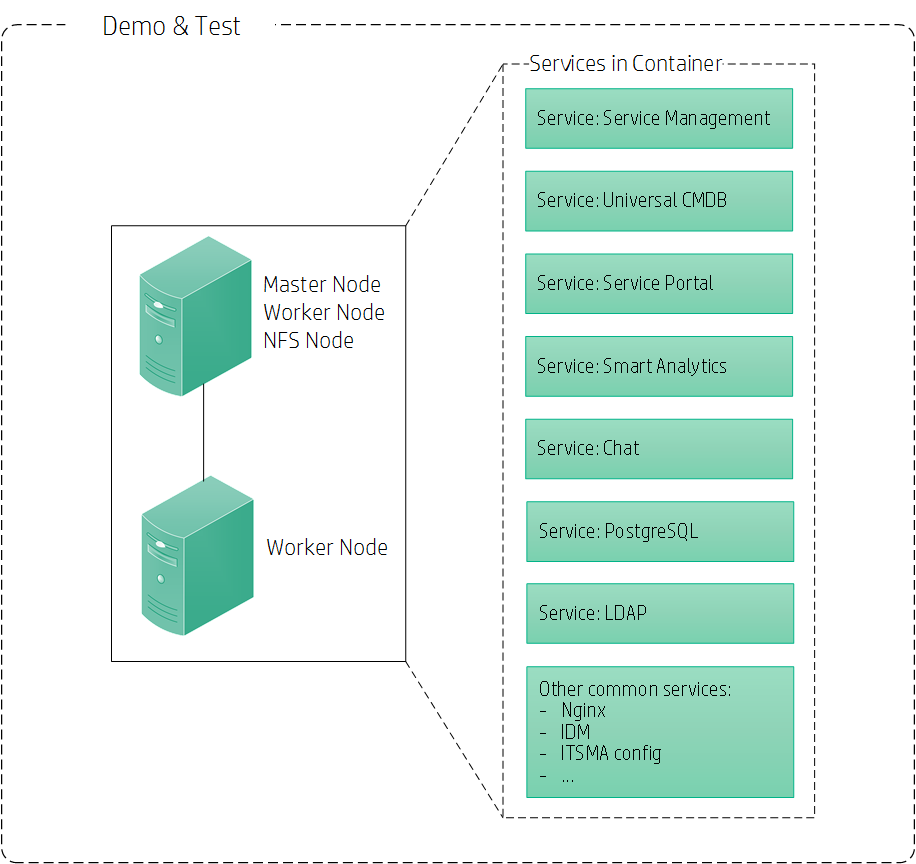
Task: Select the Service Management service block
Action: [x=658, y=118]
